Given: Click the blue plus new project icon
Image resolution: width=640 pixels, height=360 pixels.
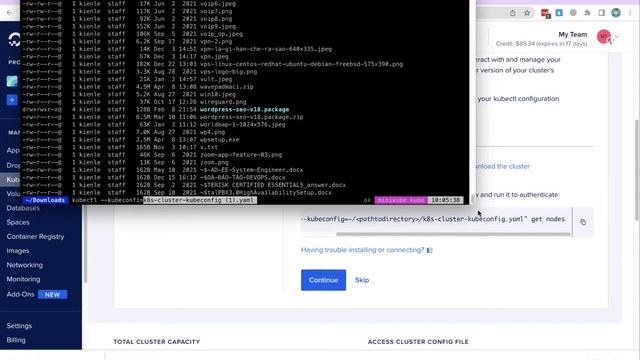Looking at the screenshot, I should [12, 100].
